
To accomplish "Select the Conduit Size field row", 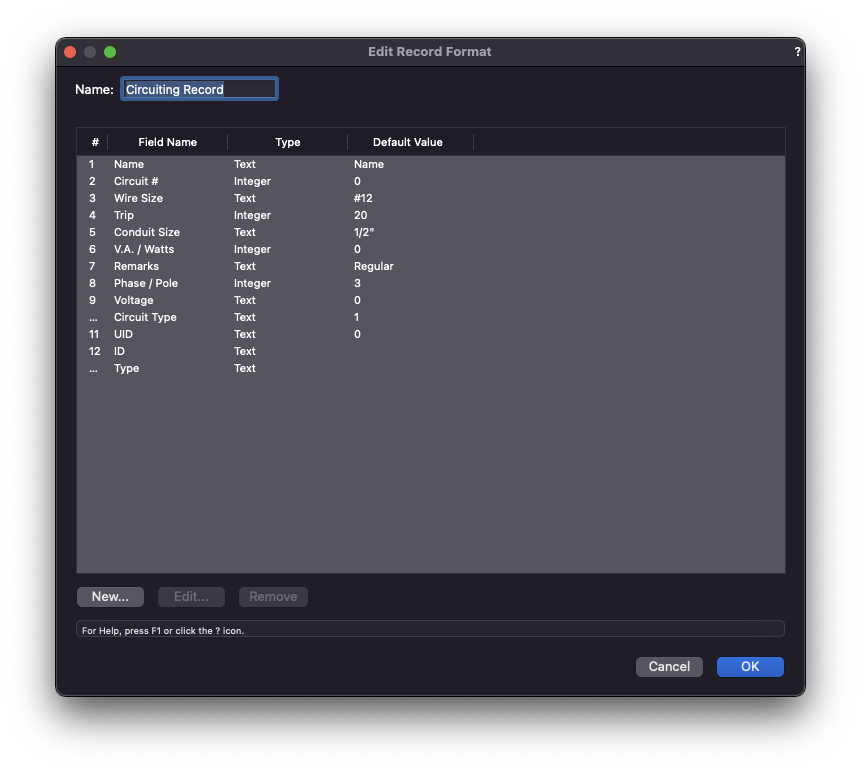I will (147, 232).
